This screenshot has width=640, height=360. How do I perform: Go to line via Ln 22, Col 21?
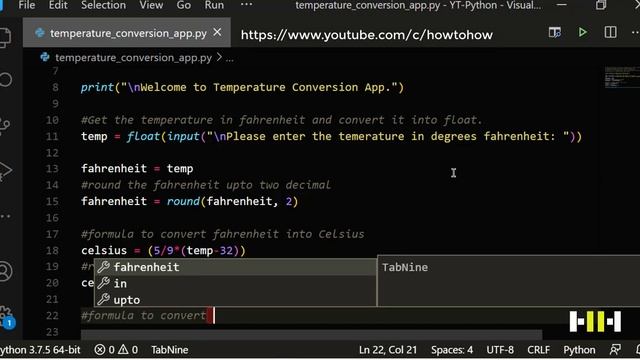pyautogui.click(x=388, y=350)
